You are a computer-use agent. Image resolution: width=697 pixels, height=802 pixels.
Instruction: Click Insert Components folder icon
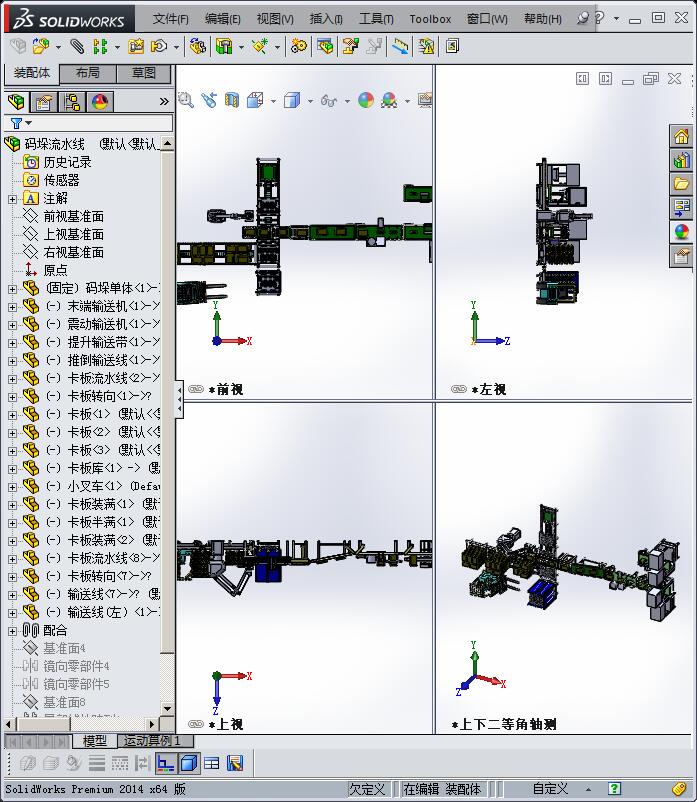tap(41, 47)
